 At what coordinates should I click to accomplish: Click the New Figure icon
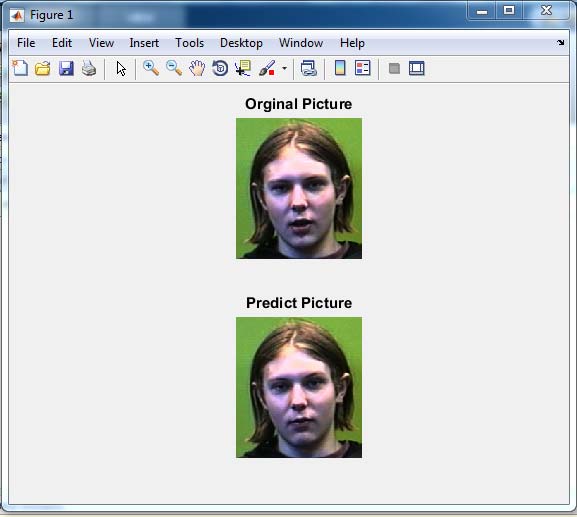20,68
